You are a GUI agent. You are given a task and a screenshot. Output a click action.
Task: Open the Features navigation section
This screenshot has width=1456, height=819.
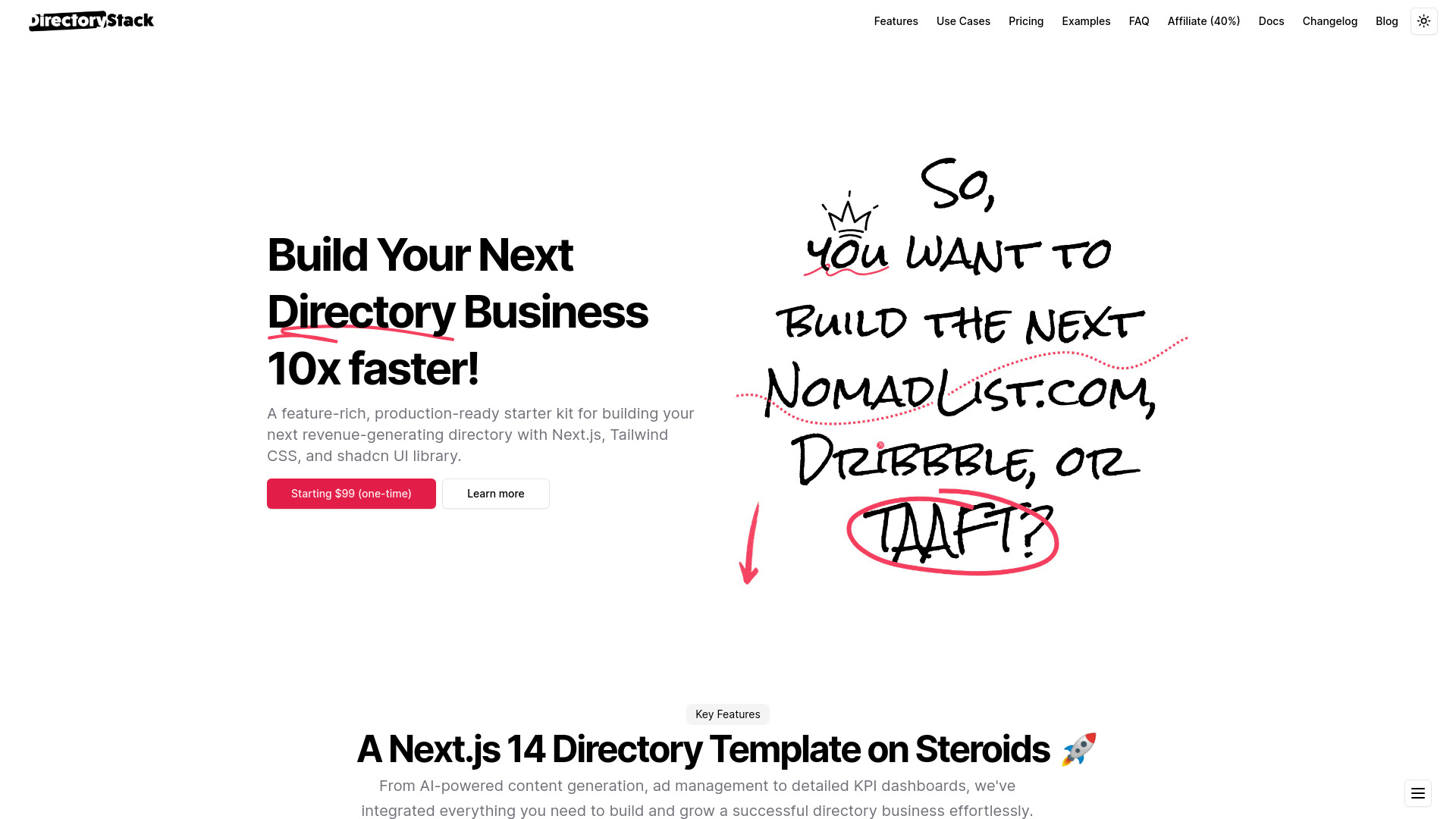pos(896,21)
